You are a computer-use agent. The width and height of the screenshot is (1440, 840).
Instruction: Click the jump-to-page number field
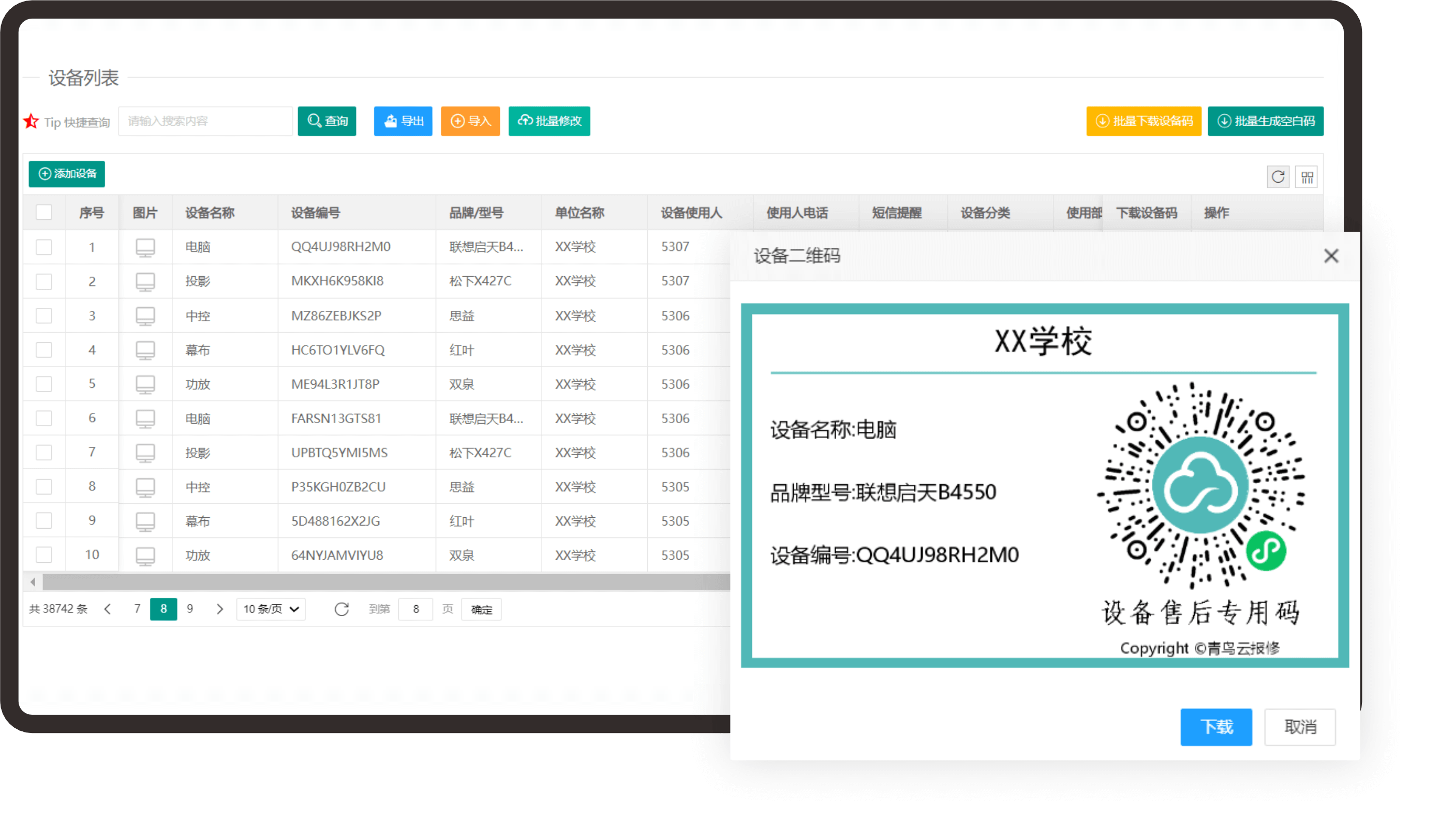[415, 609]
